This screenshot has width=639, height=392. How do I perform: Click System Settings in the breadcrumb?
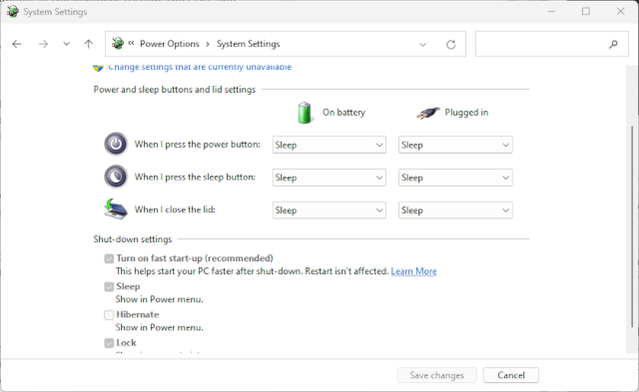click(248, 44)
